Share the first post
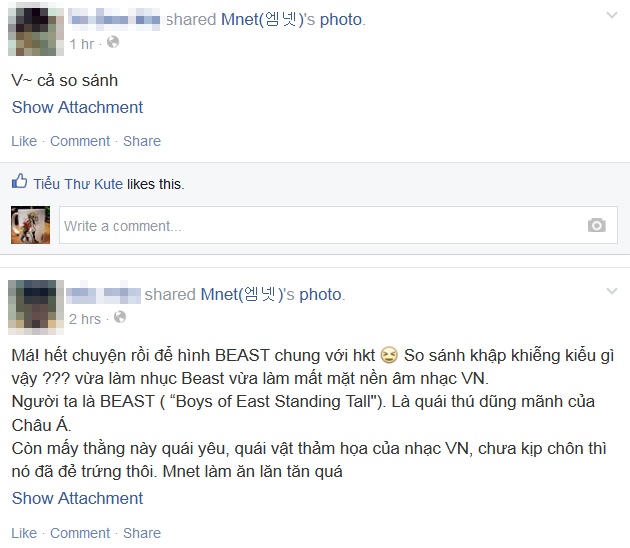This screenshot has width=630, height=548. coord(142,141)
